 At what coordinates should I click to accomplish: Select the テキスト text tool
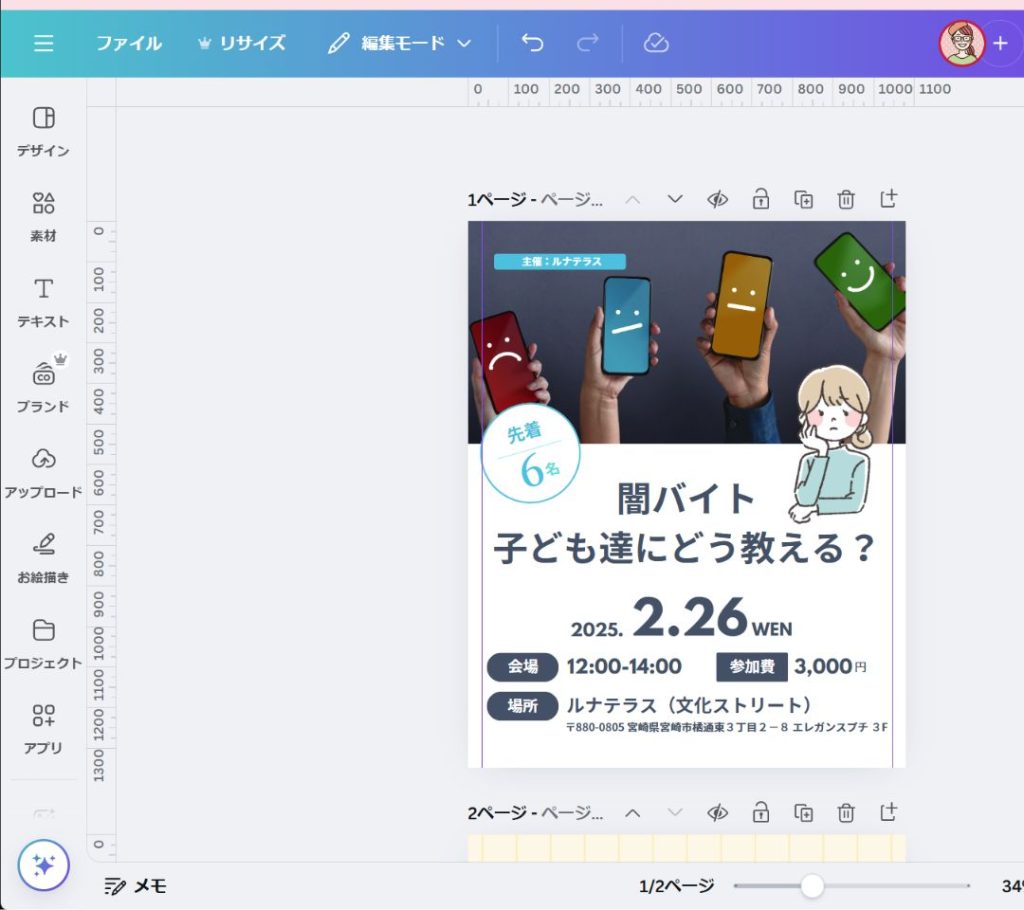point(43,301)
